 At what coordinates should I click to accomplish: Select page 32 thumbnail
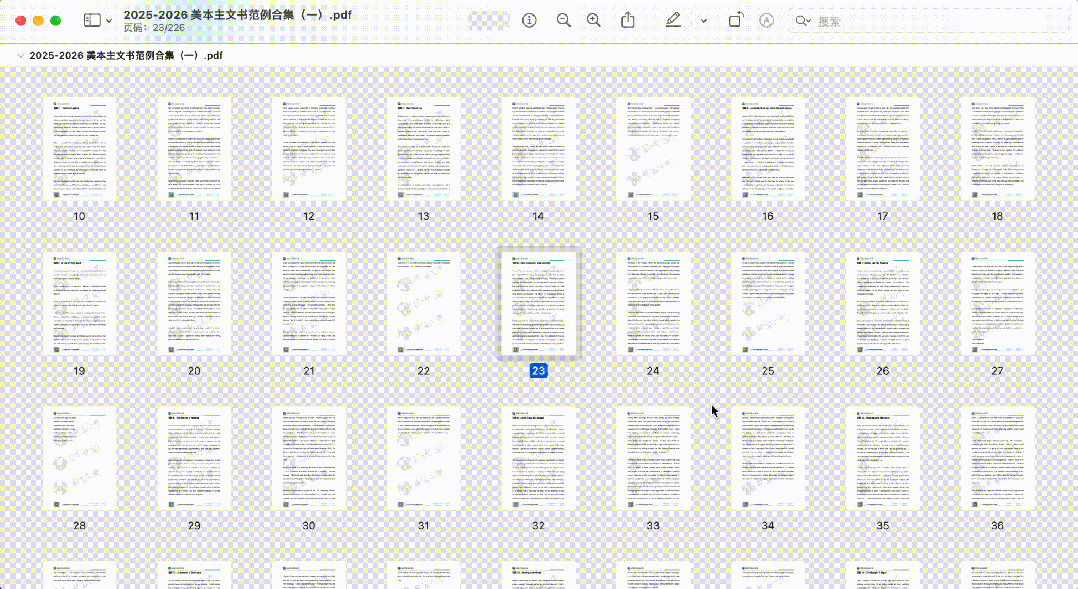click(538, 458)
